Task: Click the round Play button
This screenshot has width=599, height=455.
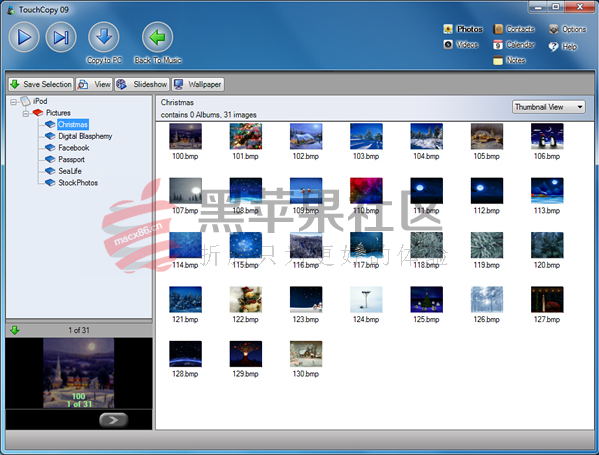Action: [24, 37]
